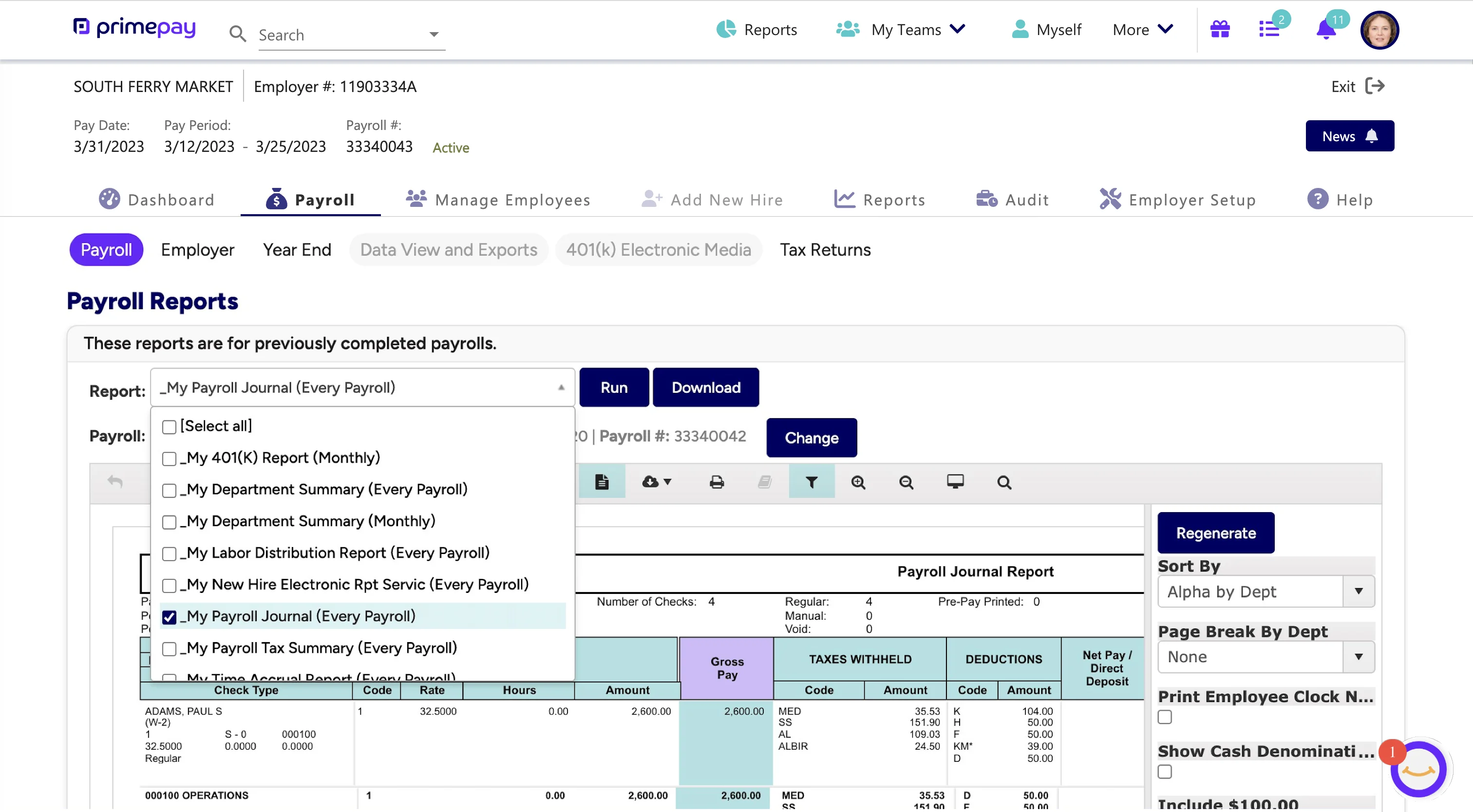Click the Reports chart icon in main nav
The height and width of the screenshot is (812, 1473).
(845, 199)
